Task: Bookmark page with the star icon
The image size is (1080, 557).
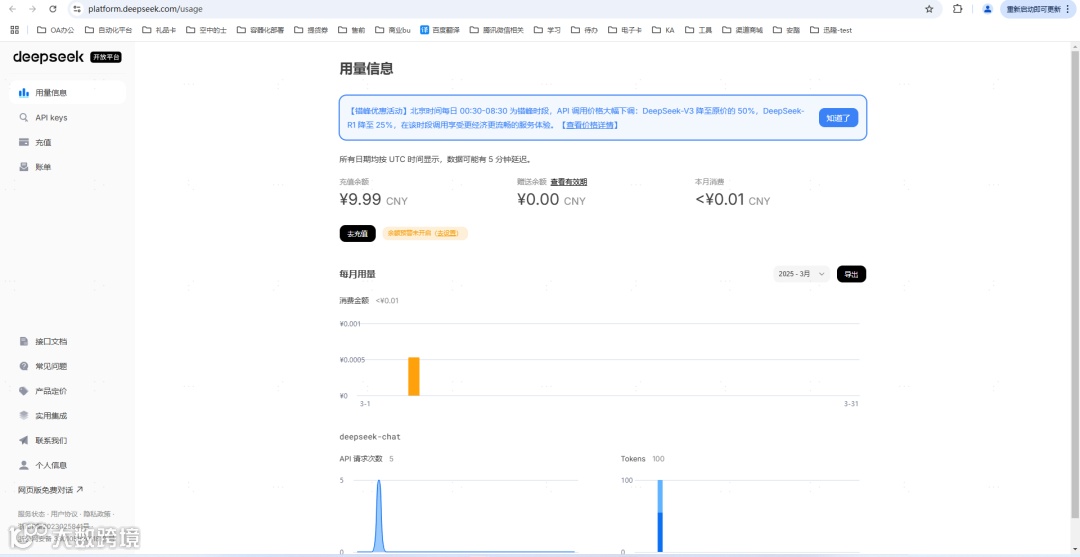Action: point(929,9)
